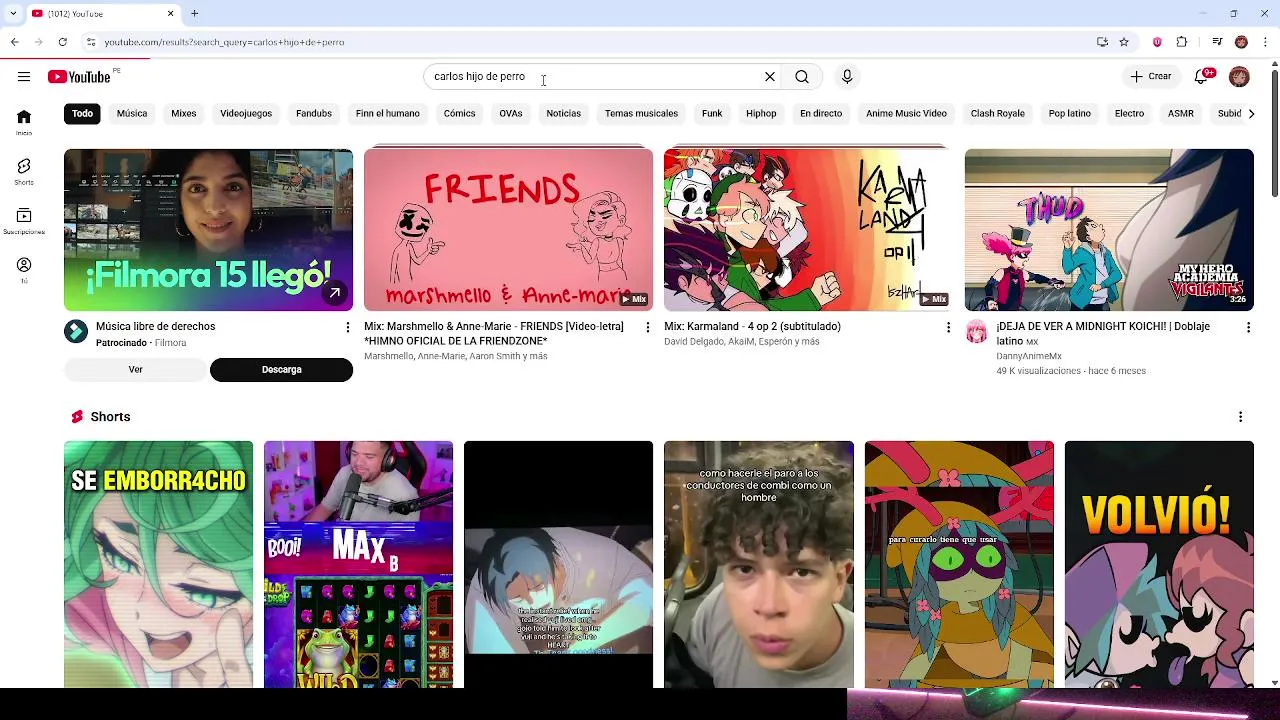Open the Marshmello FRIENDS mix title

click(x=494, y=334)
